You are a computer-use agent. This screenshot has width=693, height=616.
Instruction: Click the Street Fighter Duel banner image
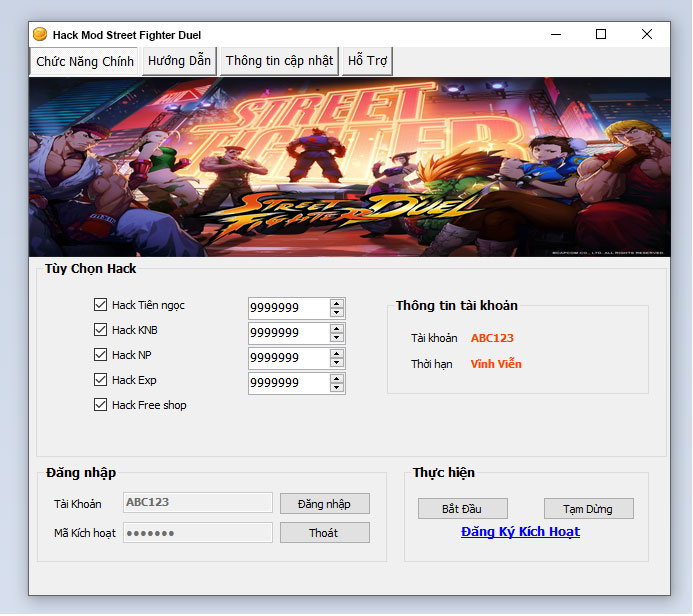(x=349, y=167)
